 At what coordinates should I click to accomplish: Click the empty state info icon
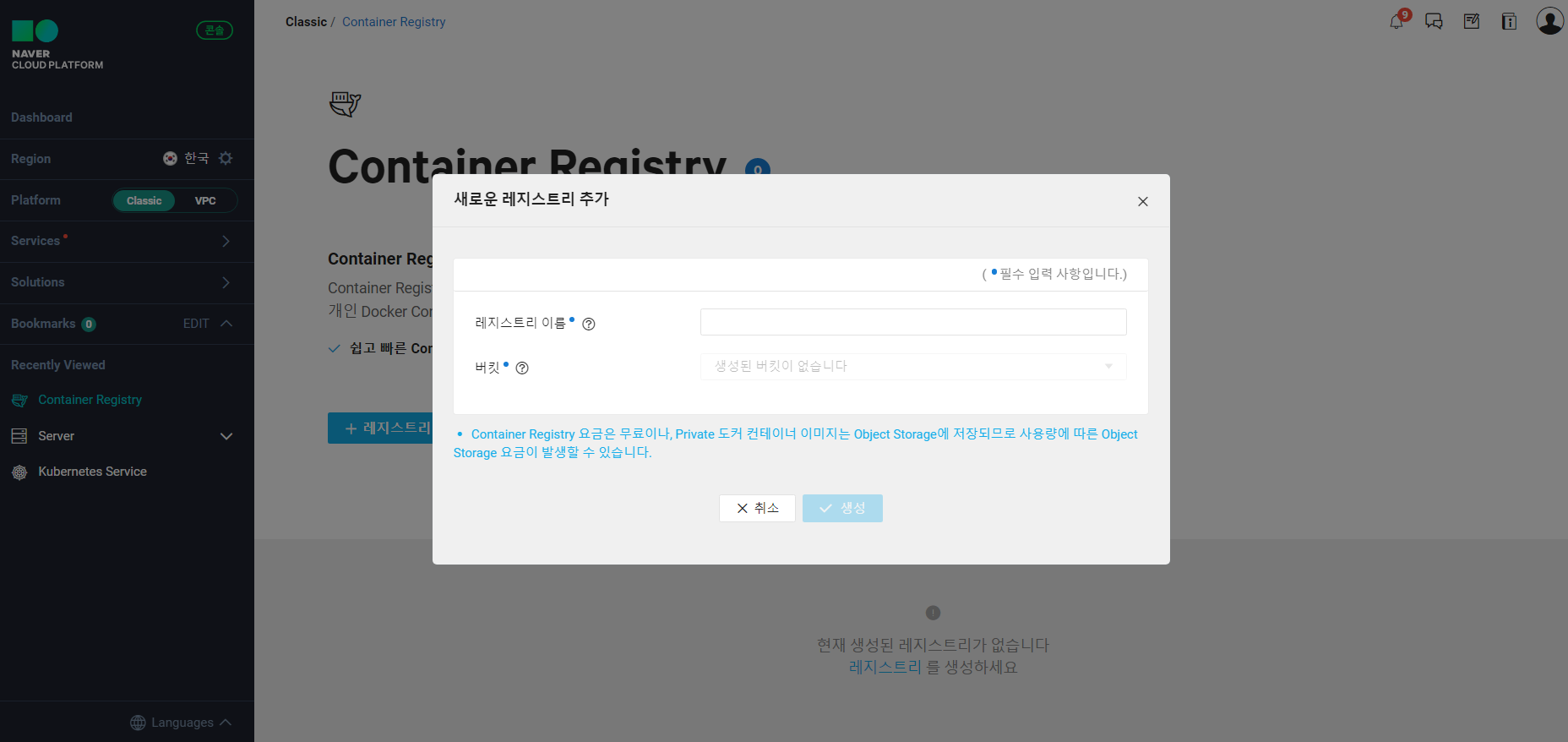click(933, 613)
